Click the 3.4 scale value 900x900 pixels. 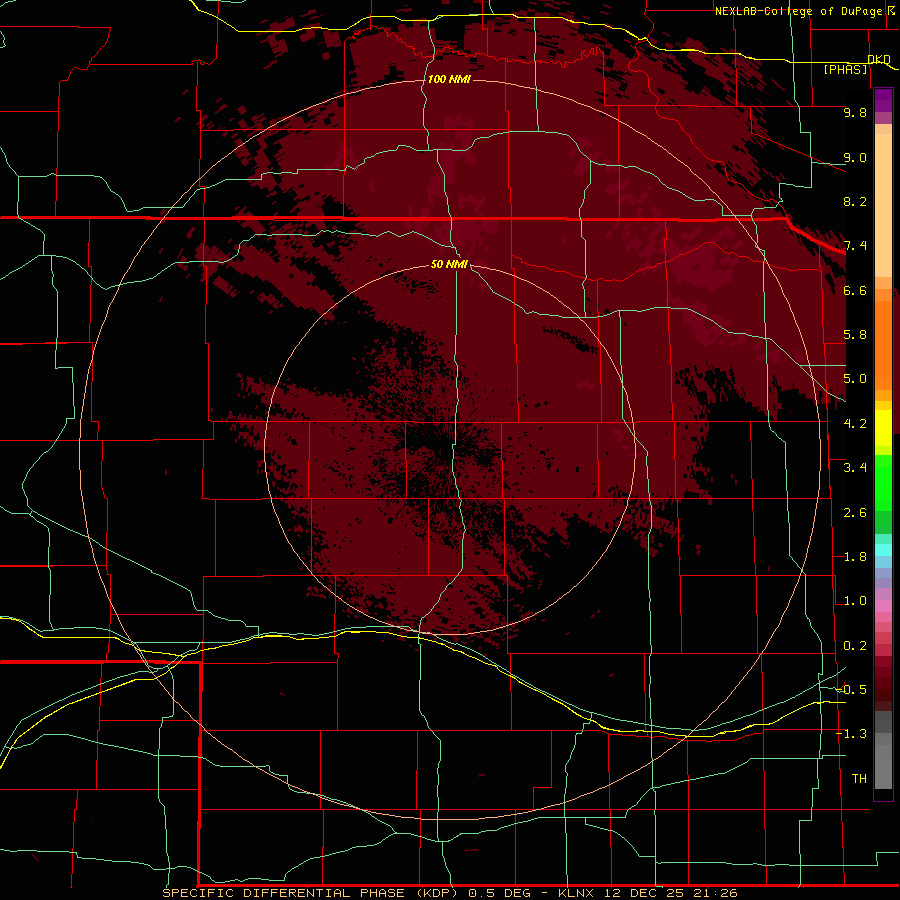pyautogui.click(x=855, y=468)
